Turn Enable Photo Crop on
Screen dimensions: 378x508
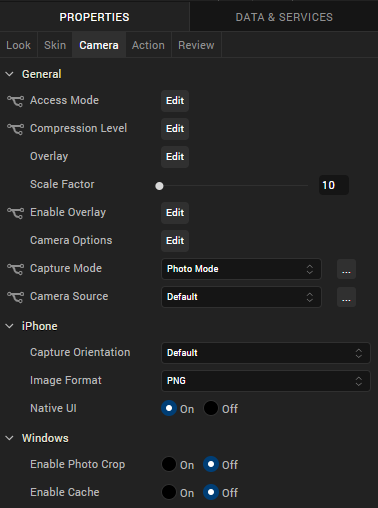[169, 464]
